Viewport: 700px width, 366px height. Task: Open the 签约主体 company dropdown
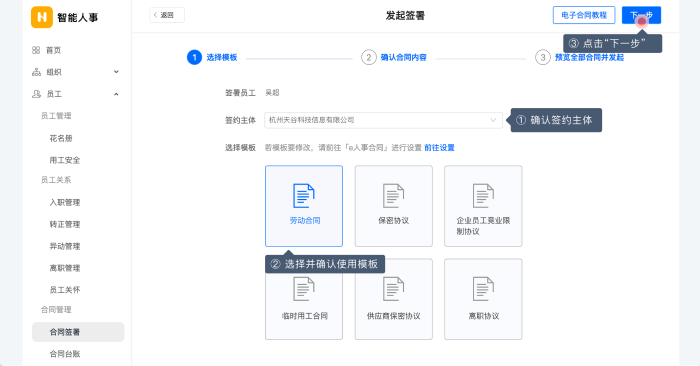(383, 120)
